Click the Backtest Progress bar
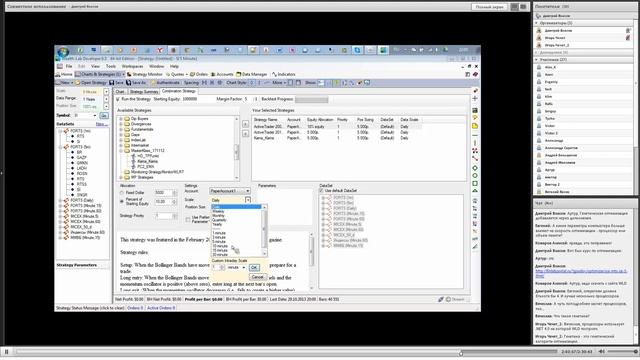 click(x=311, y=99)
